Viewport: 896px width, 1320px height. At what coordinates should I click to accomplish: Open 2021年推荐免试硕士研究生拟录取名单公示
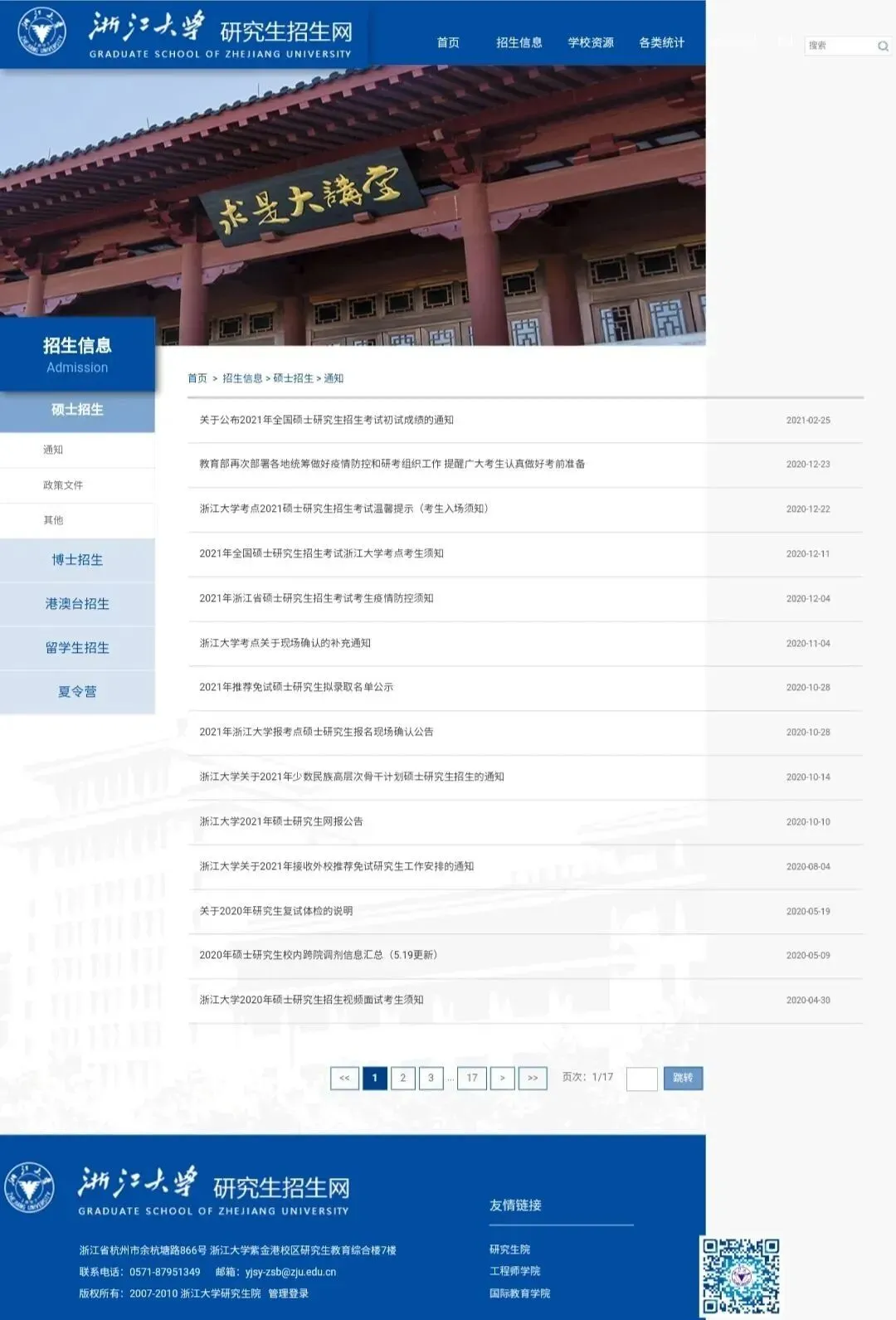tap(296, 687)
